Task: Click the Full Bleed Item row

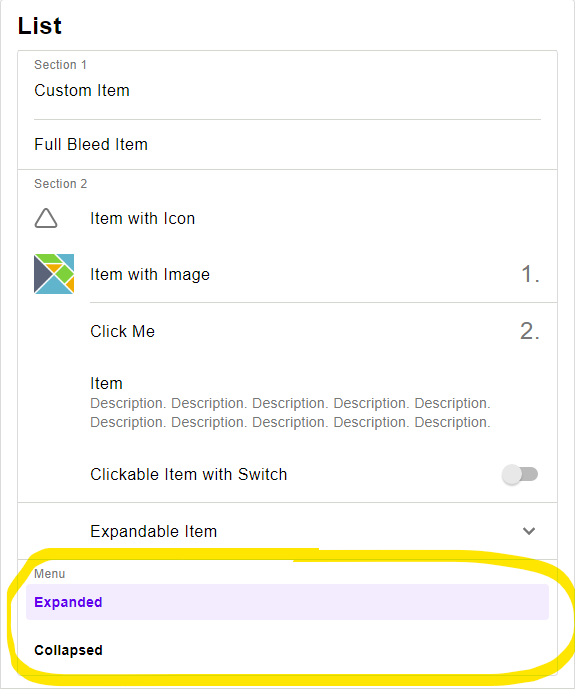Action: pyautogui.click(x=287, y=145)
